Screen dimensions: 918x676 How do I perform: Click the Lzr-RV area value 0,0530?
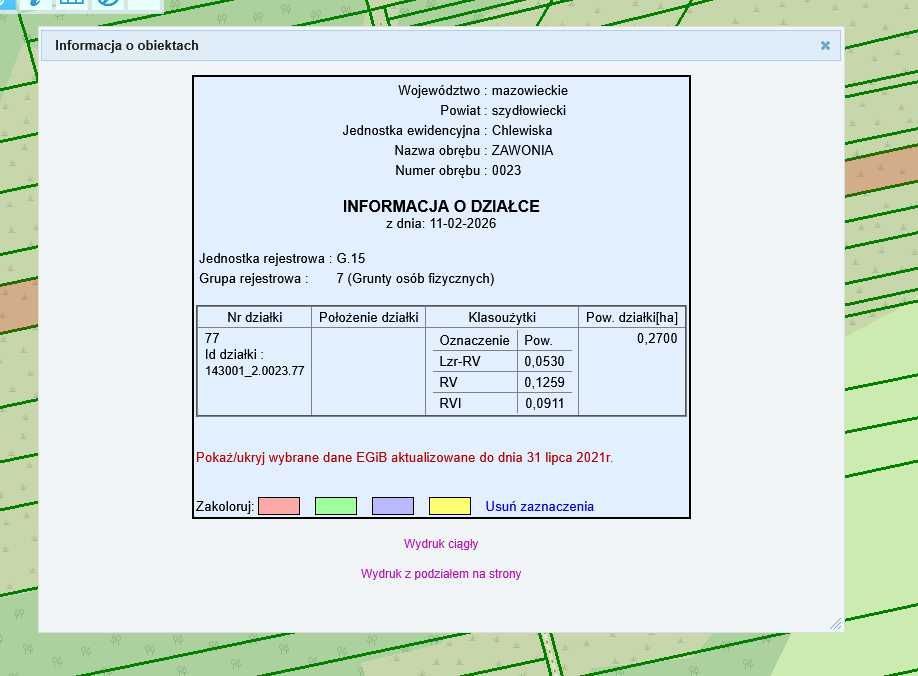click(x=544, y=362)
